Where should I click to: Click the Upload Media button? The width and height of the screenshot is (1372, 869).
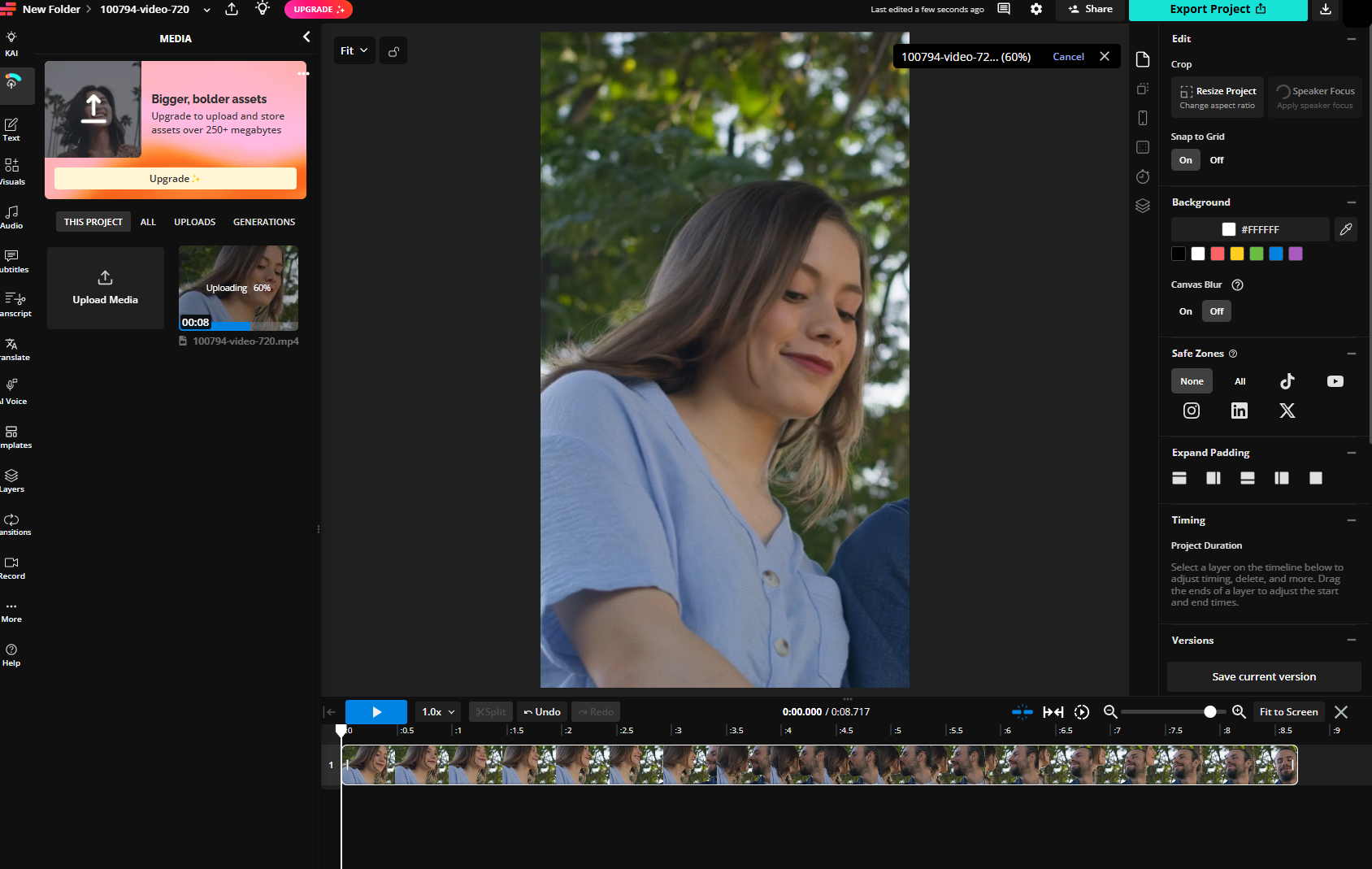pyautogui.click(x=106, y=288)
